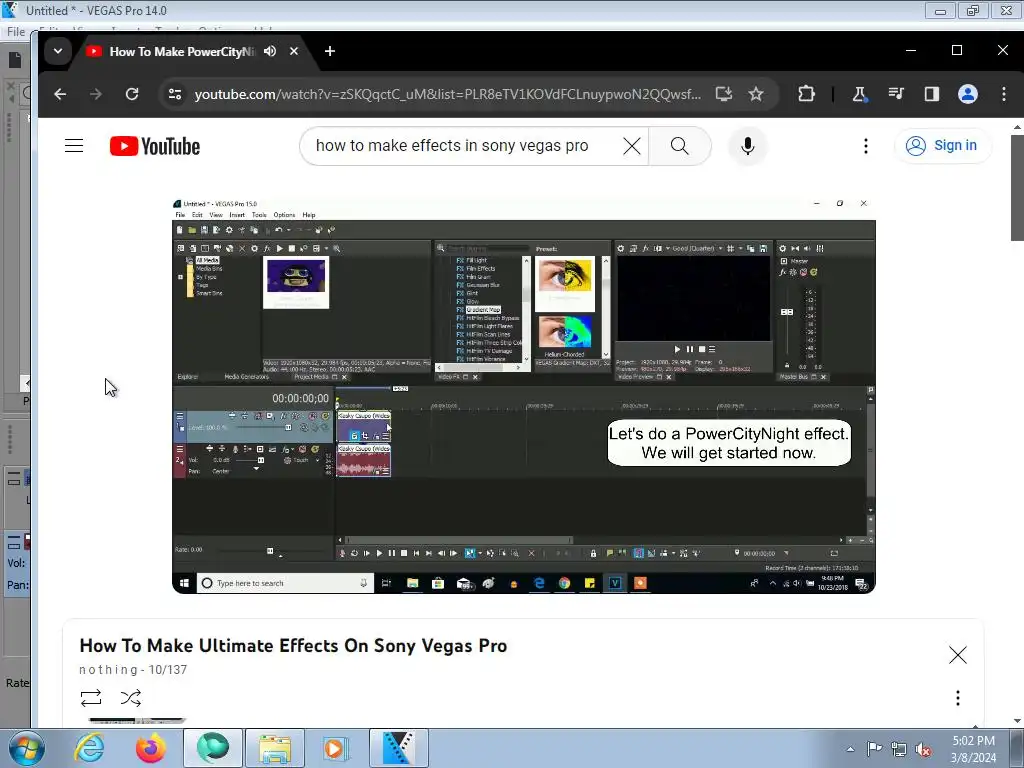Open the File menu in VEGAS Pro
This screenshot has width=1024, height=768.
(x=16, y=31)
